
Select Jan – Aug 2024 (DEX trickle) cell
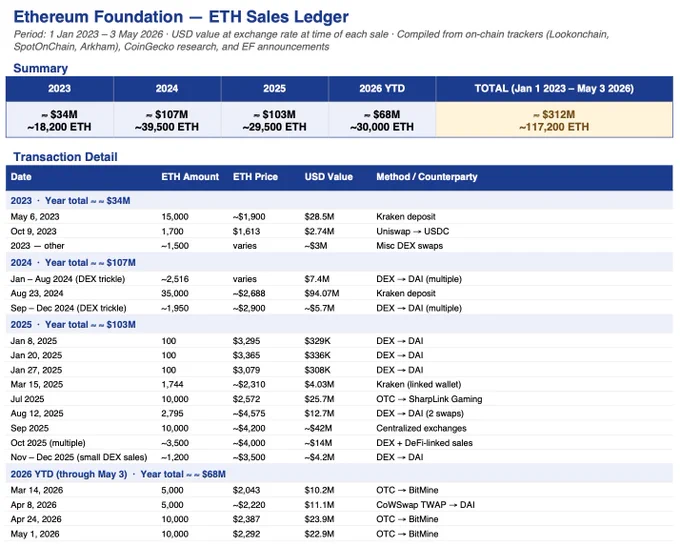(68, 279)
